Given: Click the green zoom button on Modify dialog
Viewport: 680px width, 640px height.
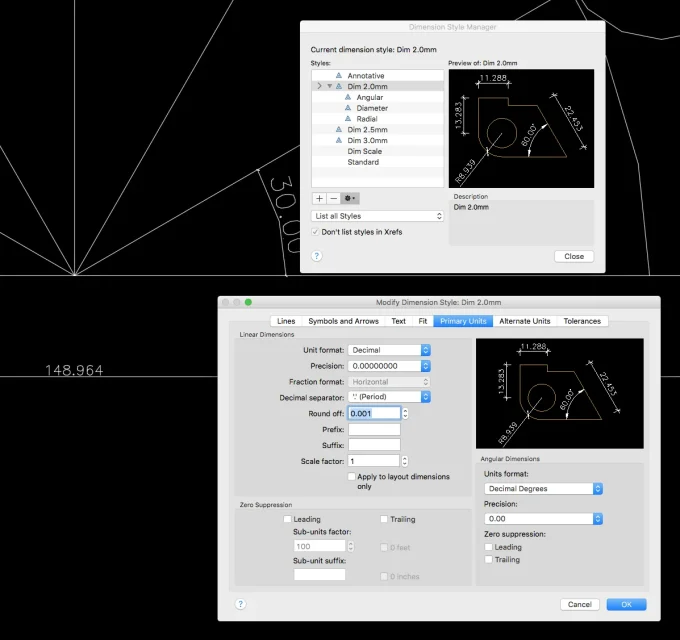Looking at the screenshot, I should (248, 302).
